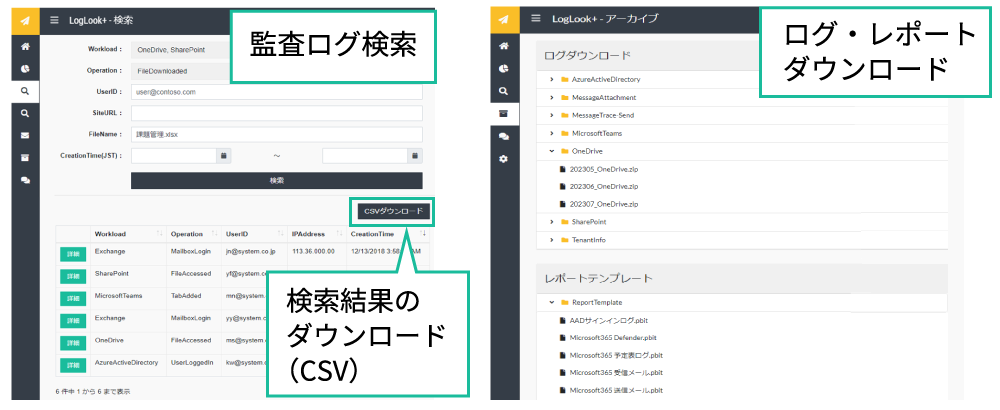The width and height of the screenshot is (1000, 410).
Task: Expand the SharePoint folder
Action: [551, 221]
